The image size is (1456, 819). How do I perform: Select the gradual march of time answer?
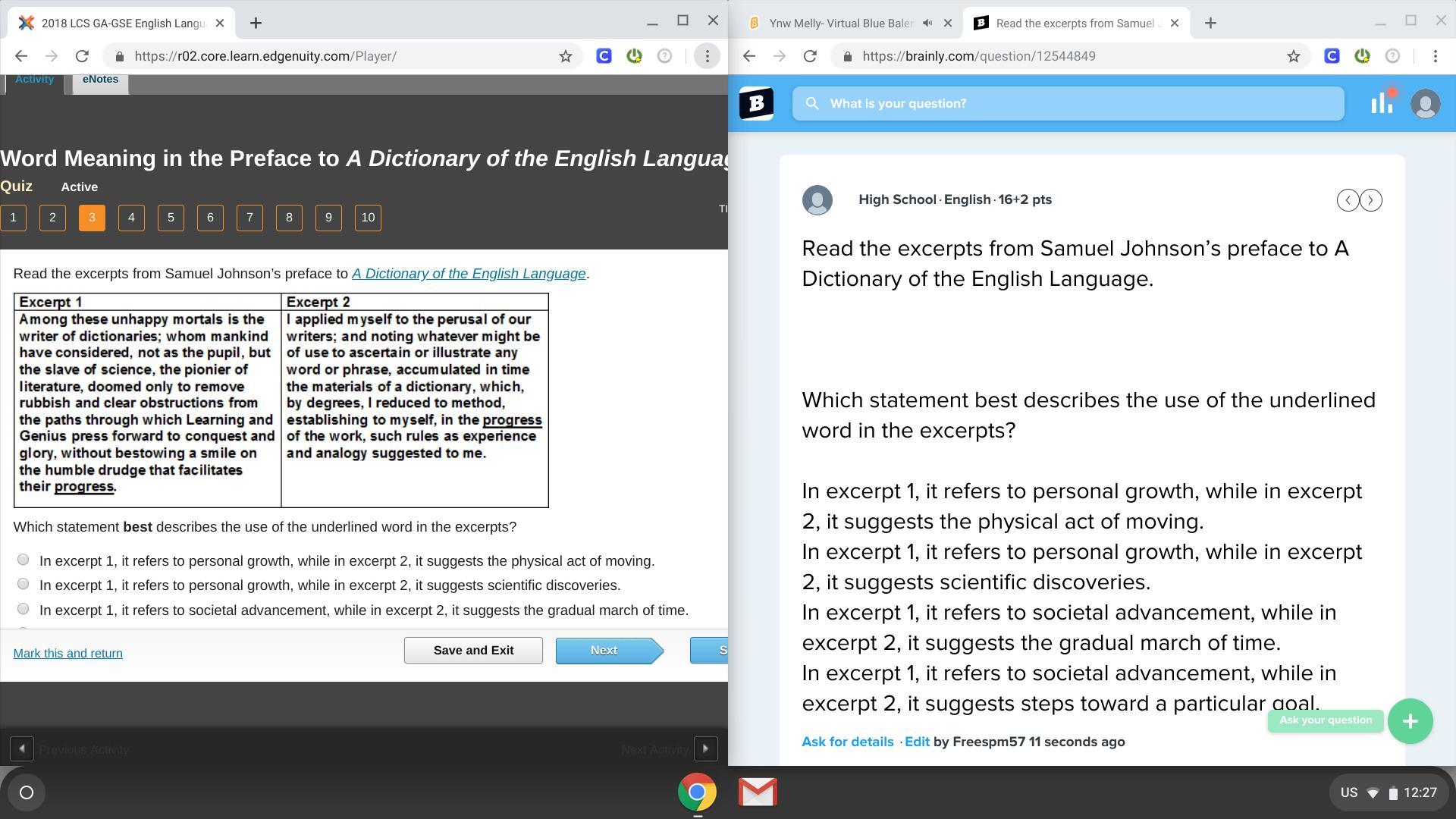pyautogui.click(x=24, y=609)
